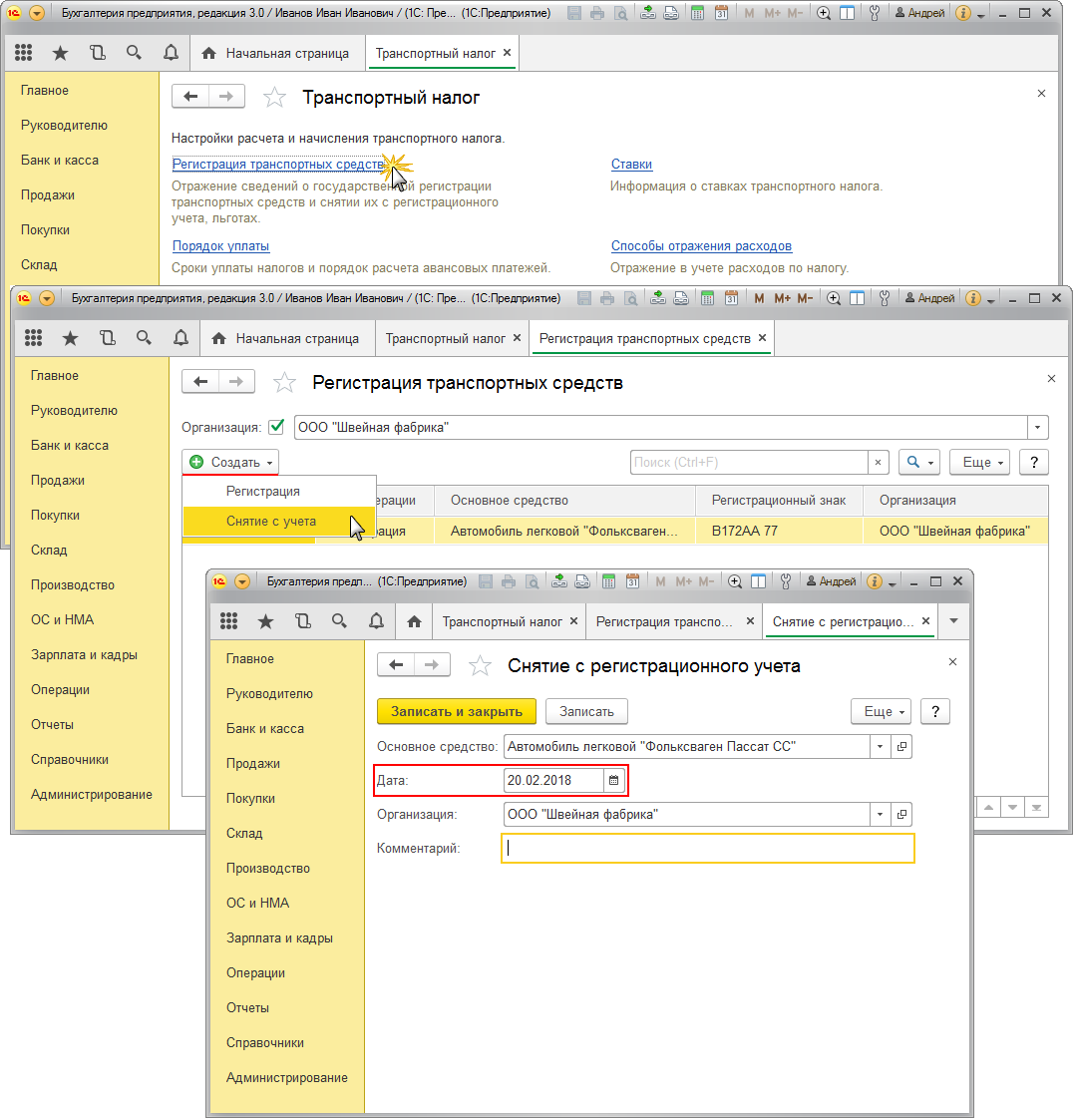Uncheck the Организация filter checkbox
This screenshot has width=1076, height=1120.
[x=277, y=427]
